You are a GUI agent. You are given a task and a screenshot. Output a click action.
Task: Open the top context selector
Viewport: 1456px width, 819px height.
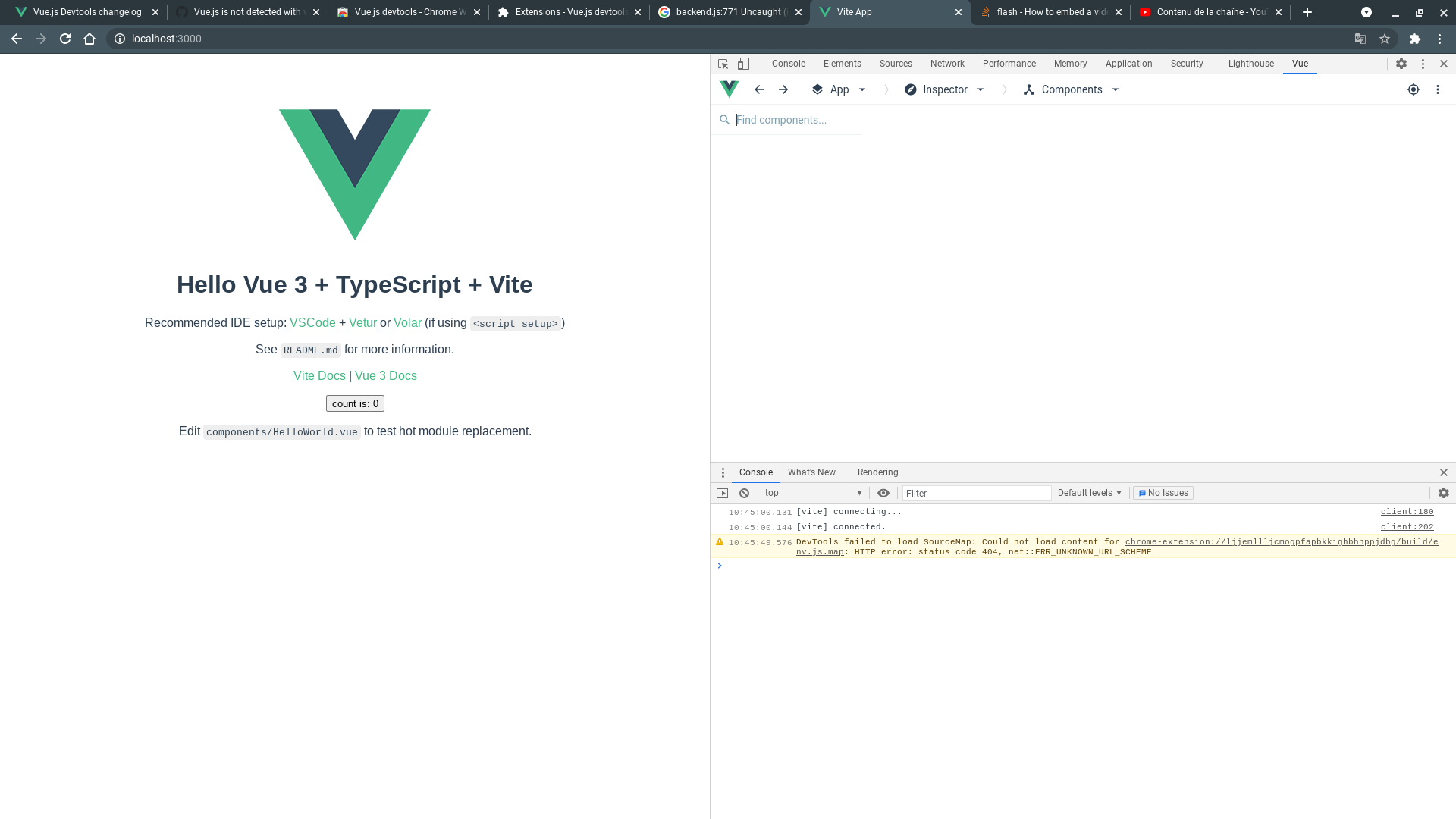(814, 493)
